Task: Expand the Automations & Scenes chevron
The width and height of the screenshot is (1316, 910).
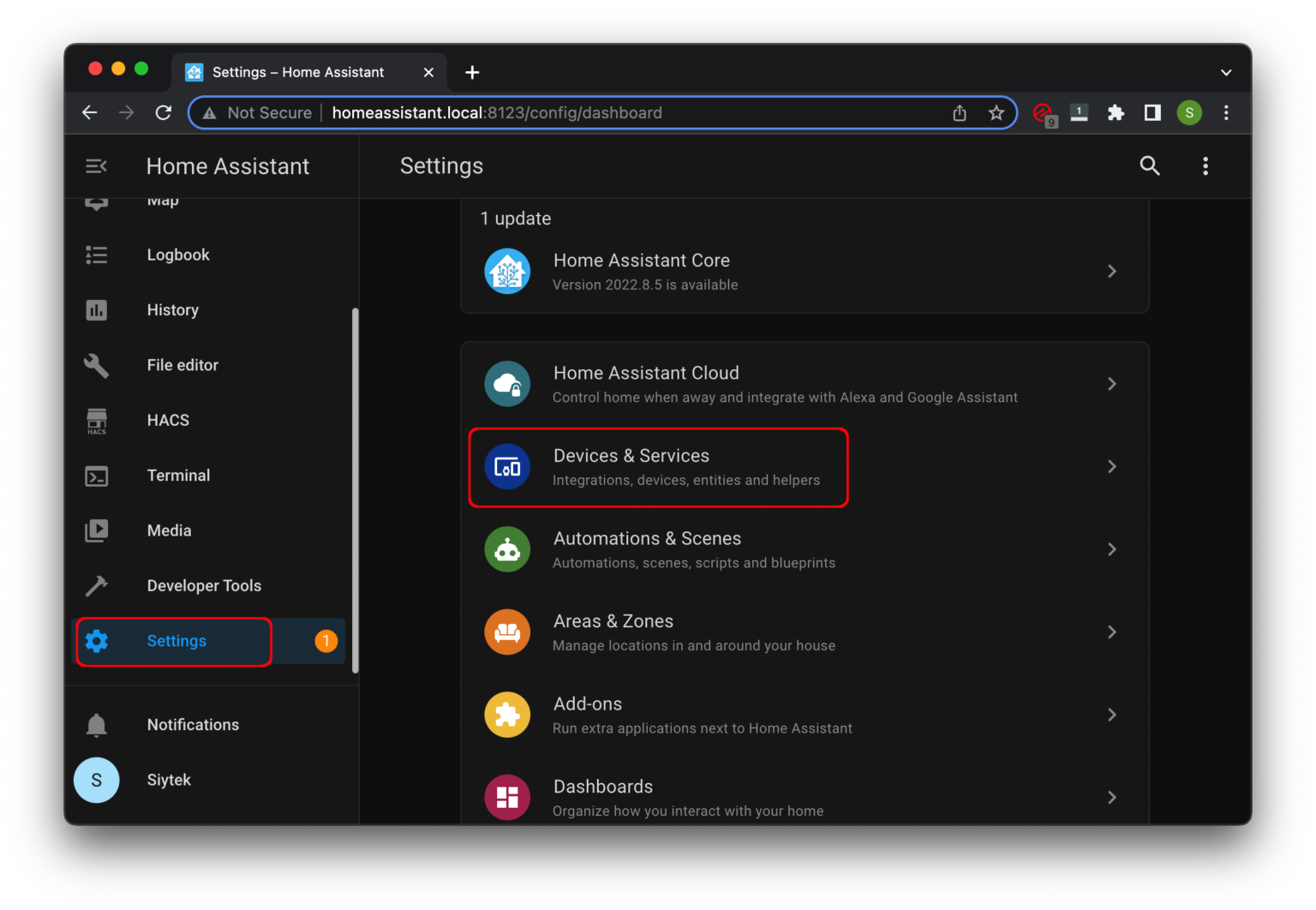Action: pos(1111,548)
